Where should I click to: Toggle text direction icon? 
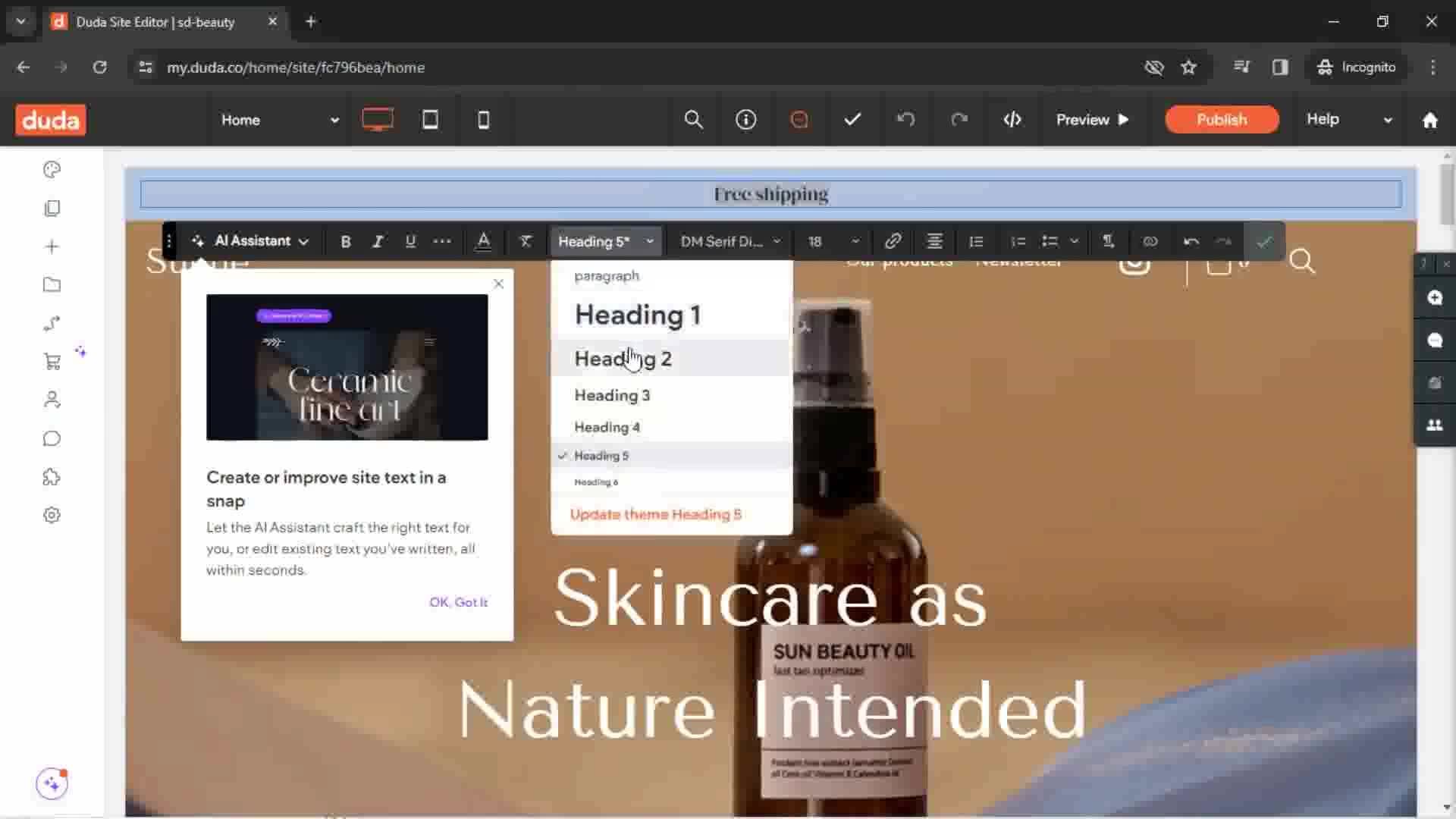[x=1108, y=241]
